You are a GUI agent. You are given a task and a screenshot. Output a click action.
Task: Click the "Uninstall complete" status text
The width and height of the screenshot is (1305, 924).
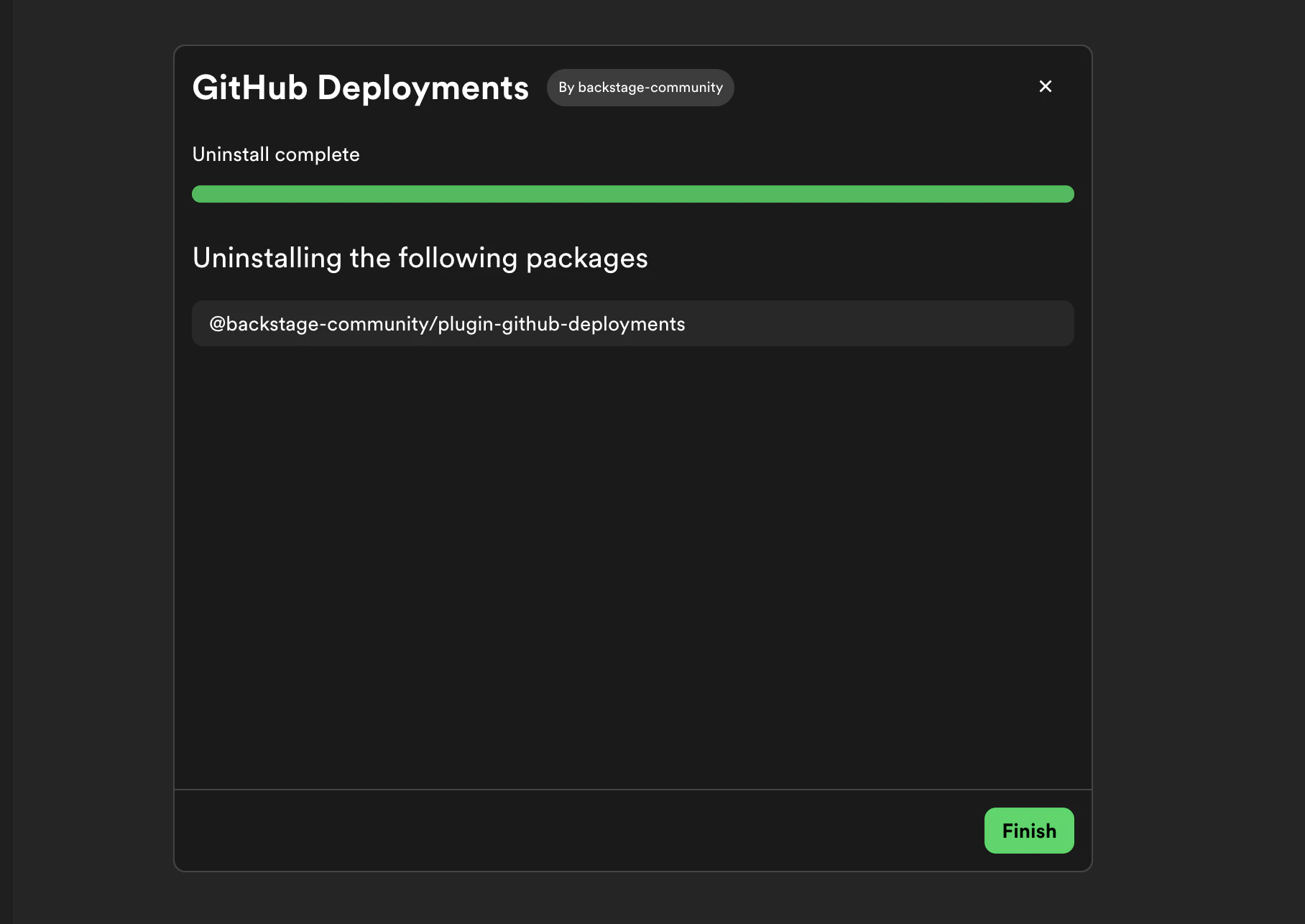click(276, 154)
